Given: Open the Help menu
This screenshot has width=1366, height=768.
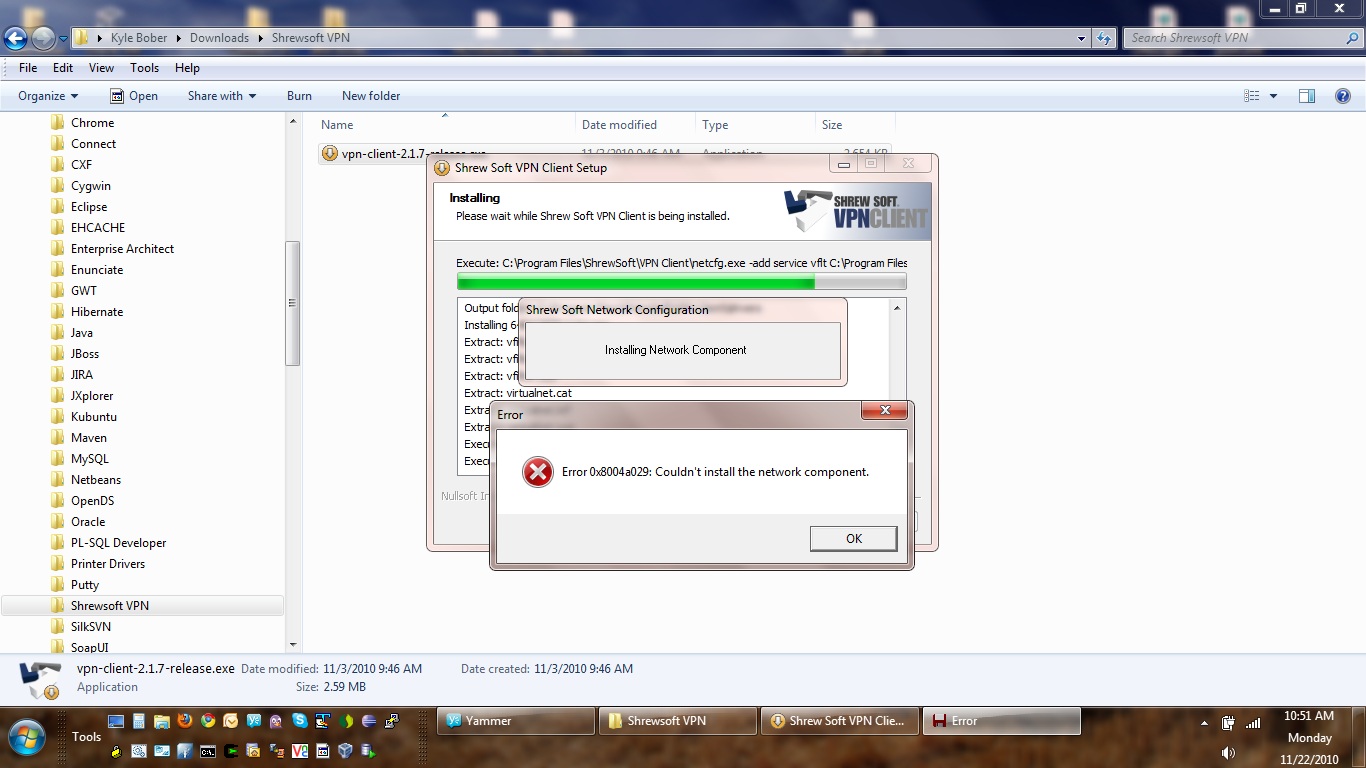Looking at the screenshot, I should point(187,68).
